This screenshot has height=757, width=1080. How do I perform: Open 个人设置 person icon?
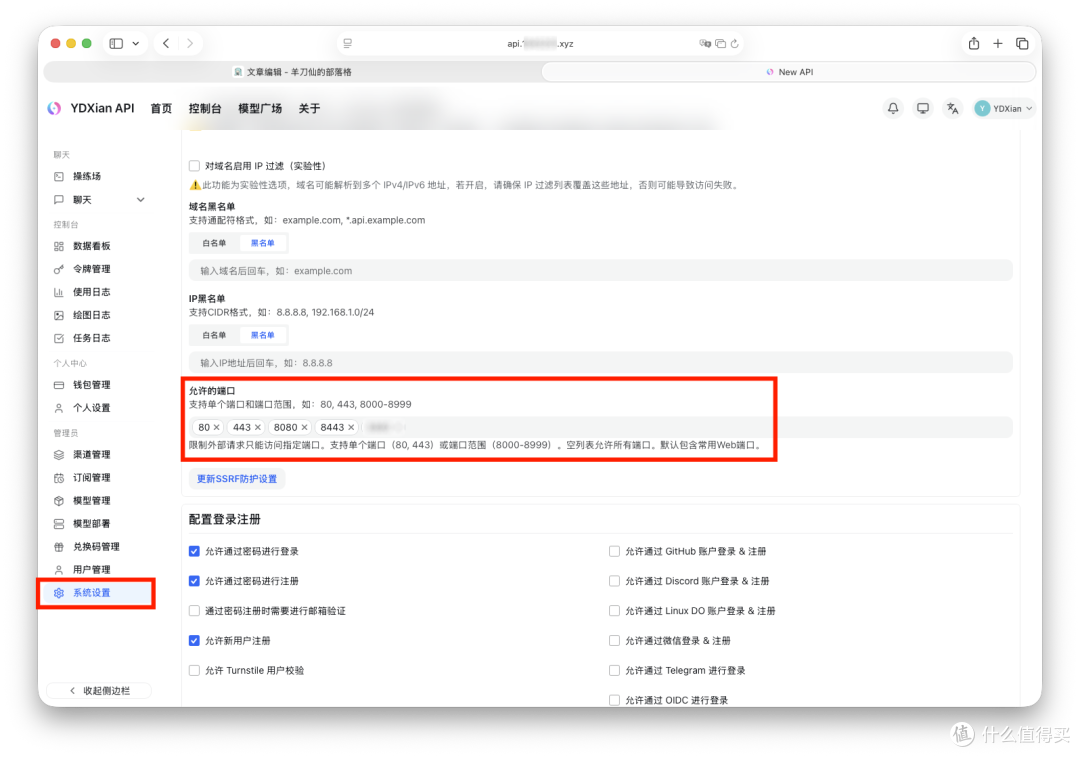pos(59,408)
